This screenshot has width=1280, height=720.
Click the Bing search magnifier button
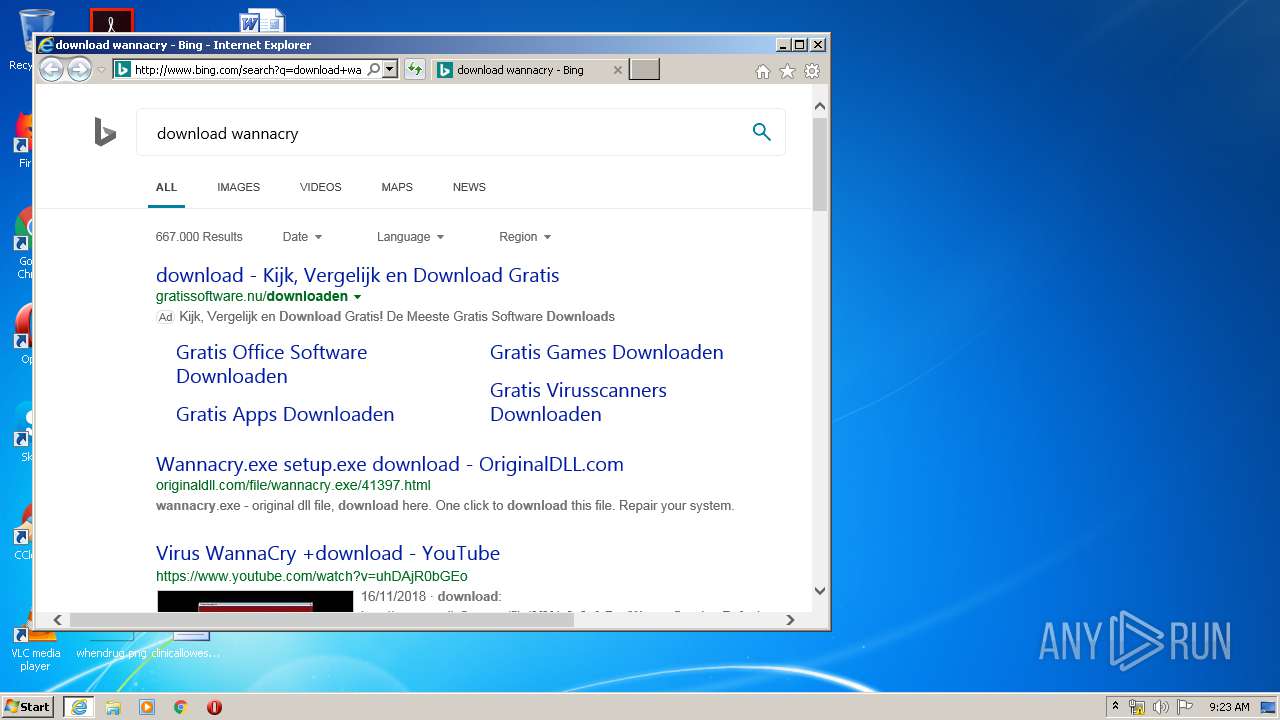tap(762, 132)
